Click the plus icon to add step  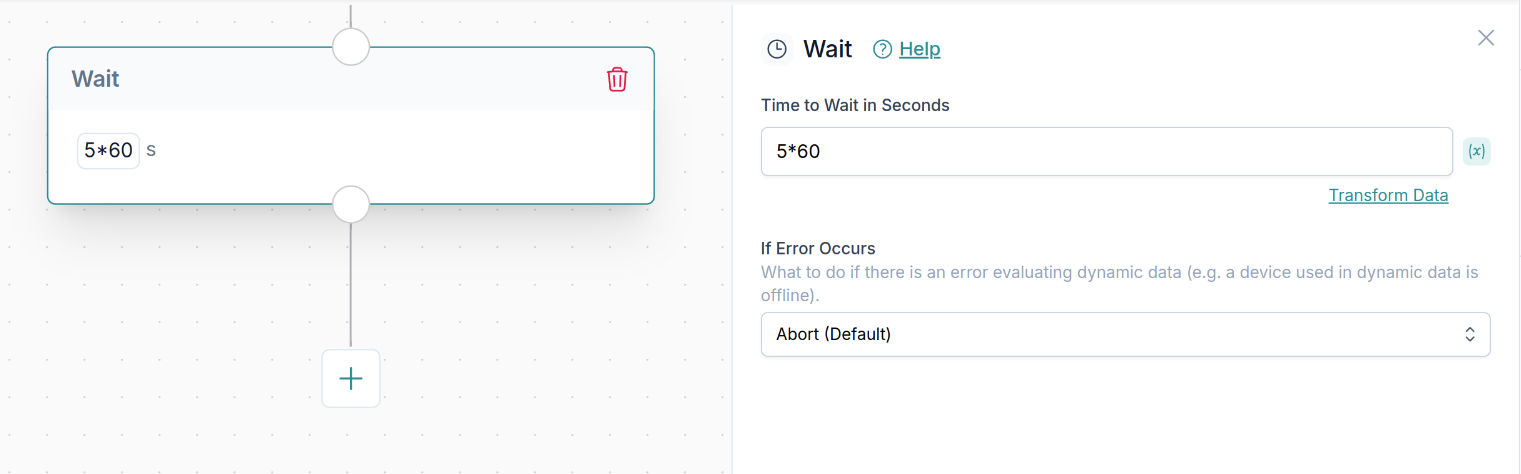coord(351,378)
